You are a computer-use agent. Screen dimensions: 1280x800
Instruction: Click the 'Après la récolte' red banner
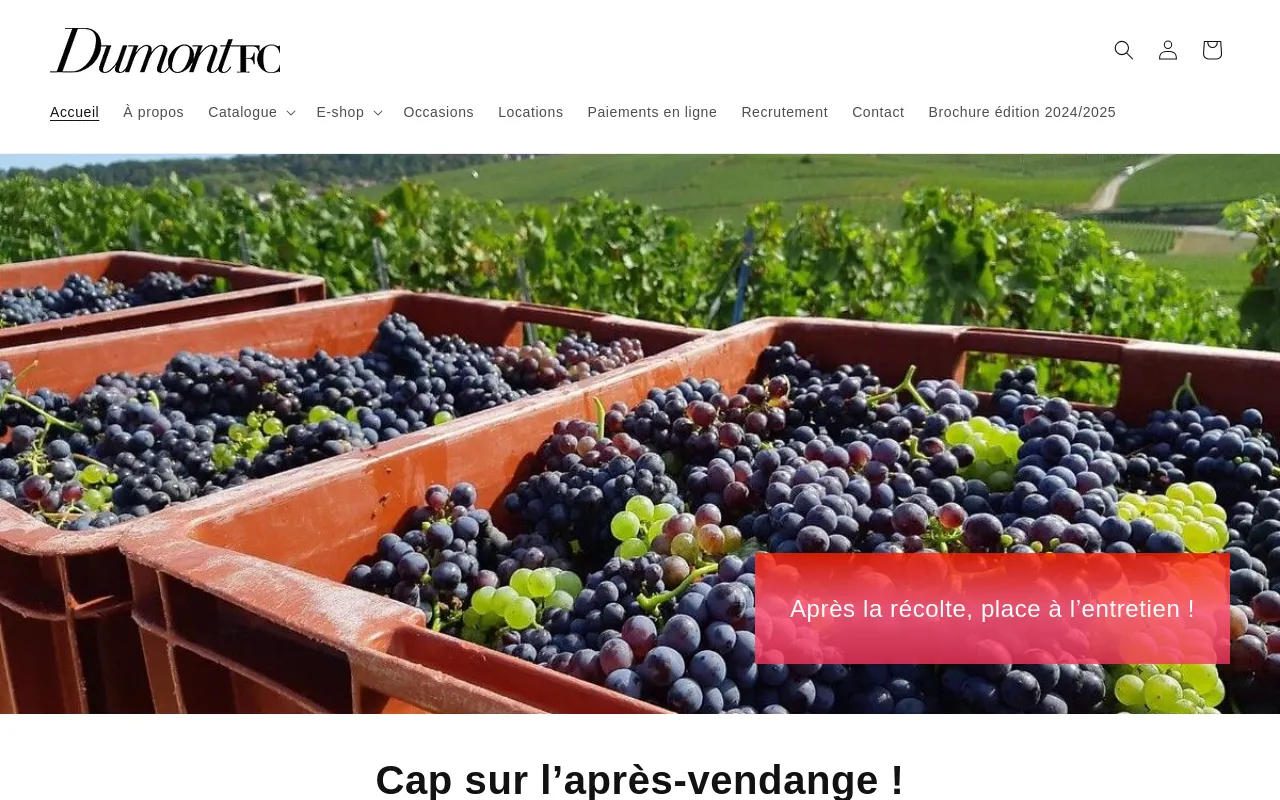[x=992, y=608]
